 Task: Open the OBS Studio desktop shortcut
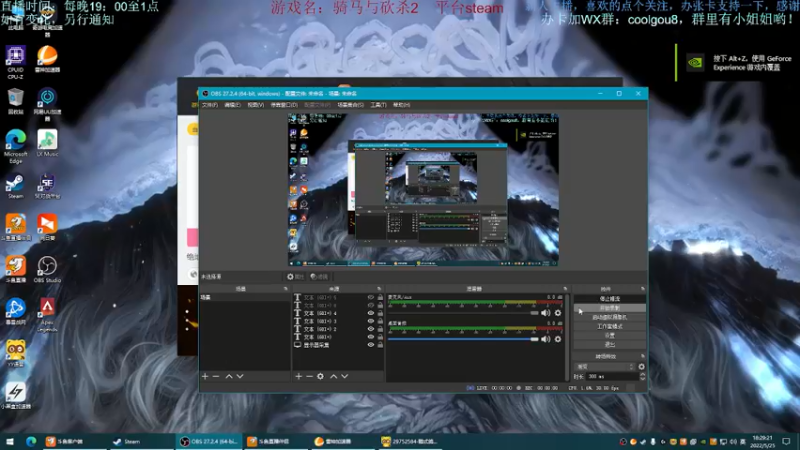click(x=47, y=269)
